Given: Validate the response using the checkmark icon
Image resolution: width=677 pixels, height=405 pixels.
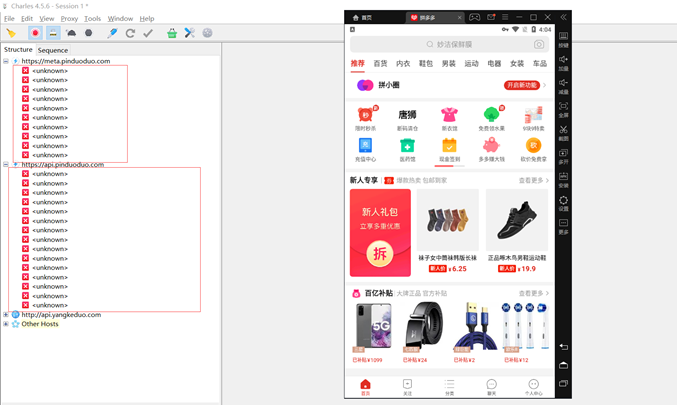Looking at the screenshot, I should point(148,33).
